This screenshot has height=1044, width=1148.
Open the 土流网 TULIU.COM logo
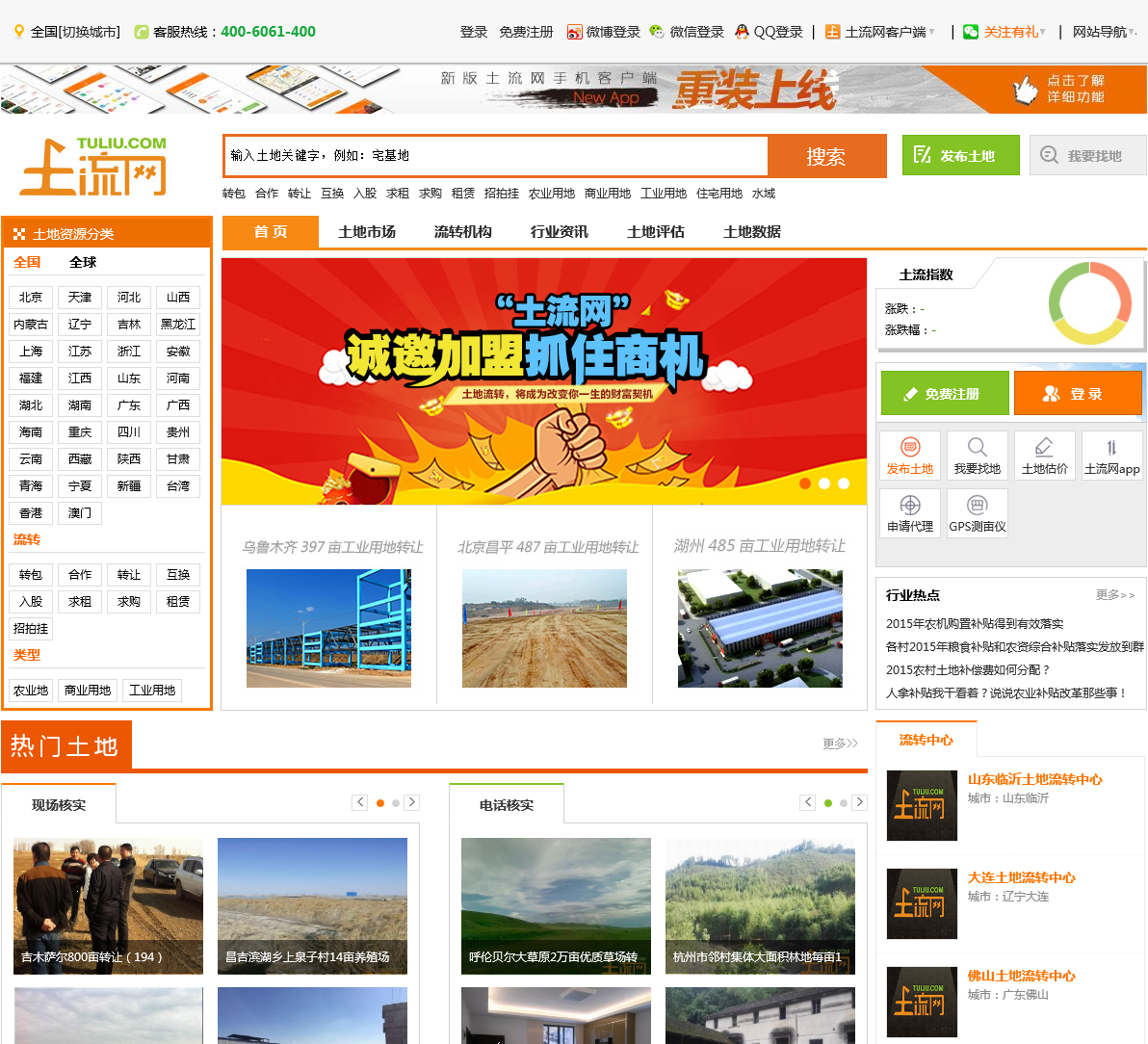94,167
